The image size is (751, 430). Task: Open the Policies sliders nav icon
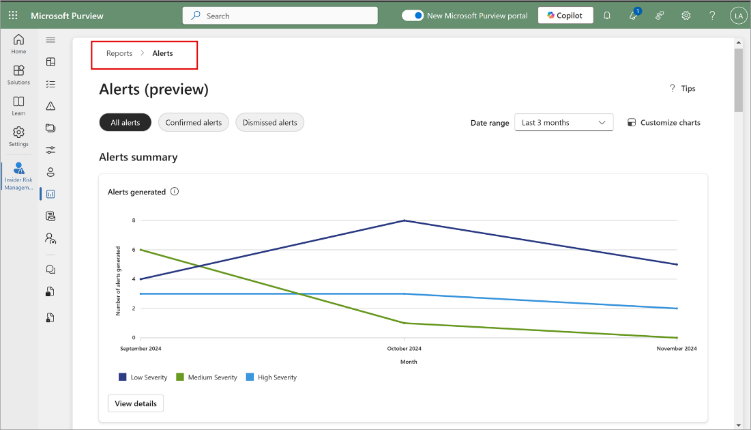pyautogui.click(x=50, y=150)
